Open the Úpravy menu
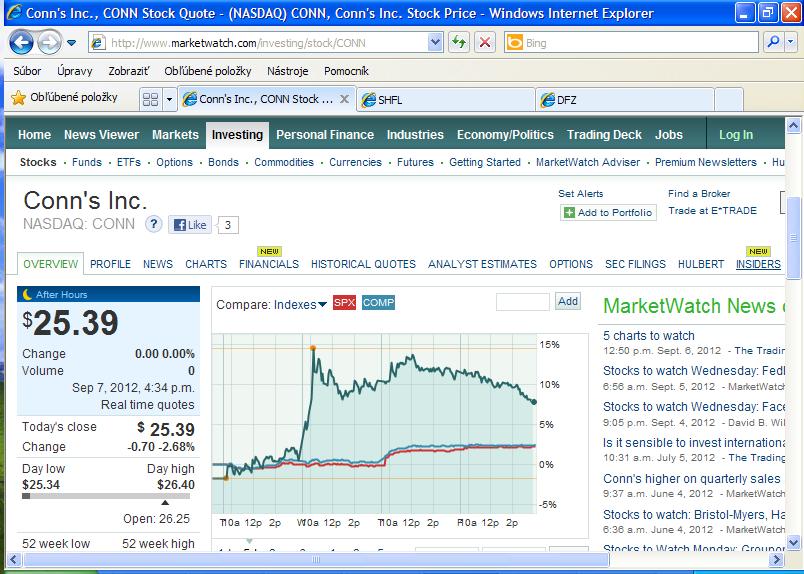This screenshot has height=574, width=804. [75, 71]
